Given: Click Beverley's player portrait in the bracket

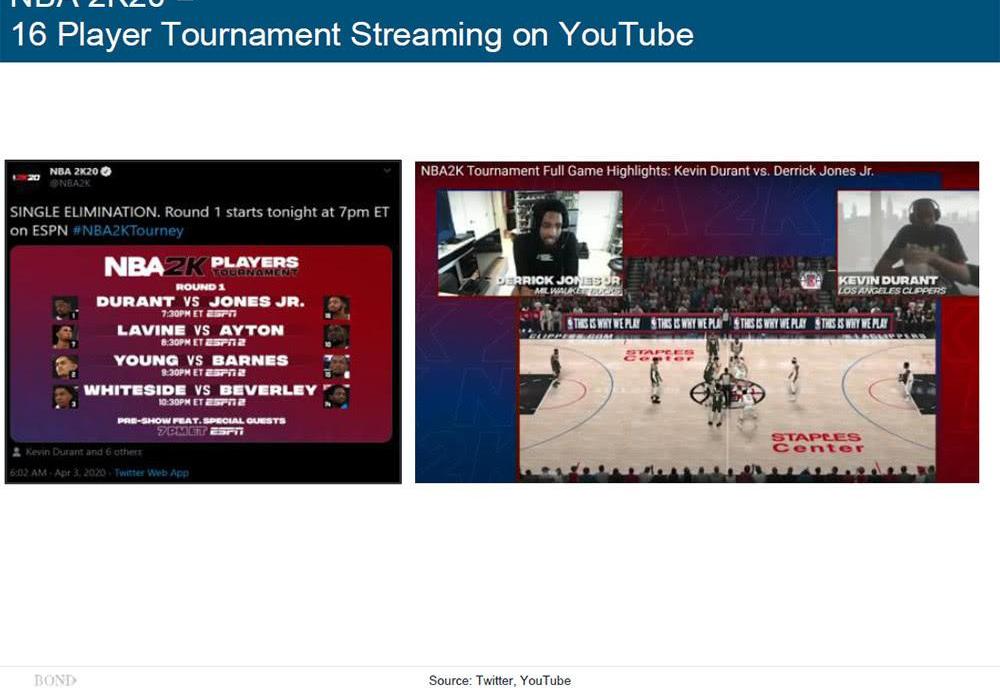Looking at the screenshot, I should [x=337, y=396].
